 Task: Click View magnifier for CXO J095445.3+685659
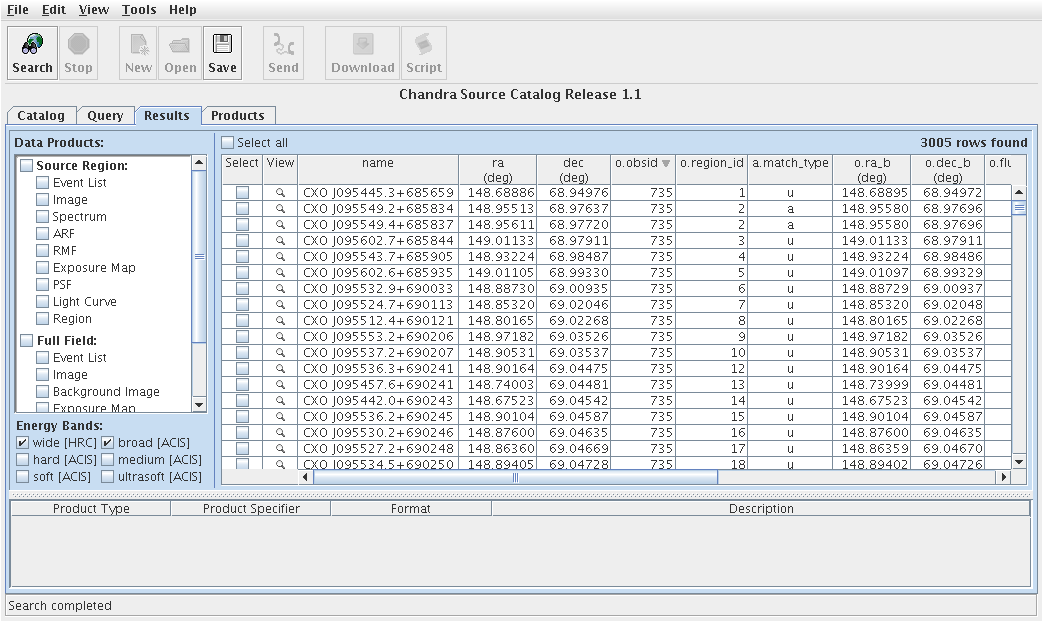281,192
